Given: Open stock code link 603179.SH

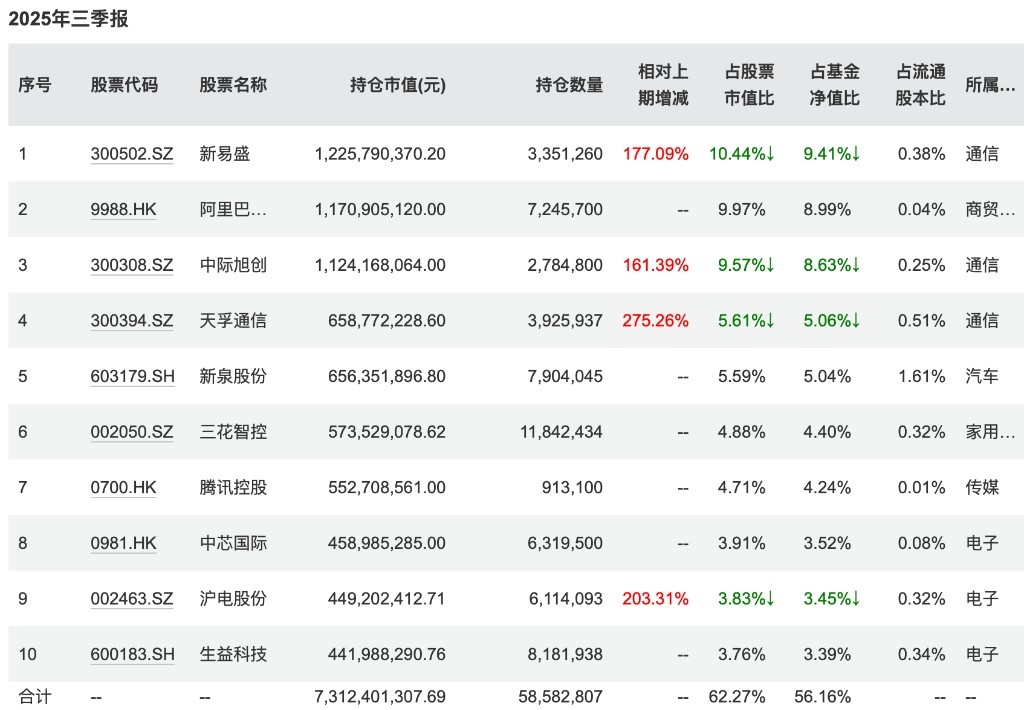Looking at the screenshot, I should pyautogui.click(x=133, y=376).
